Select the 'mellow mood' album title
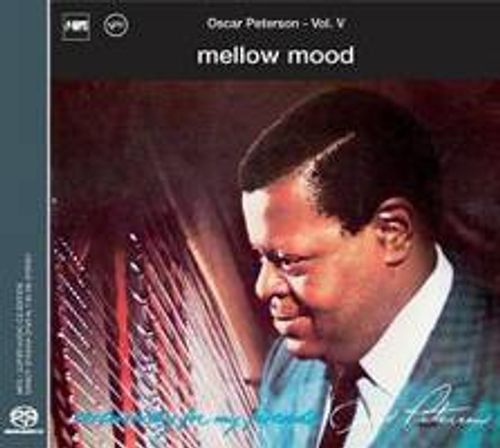Screen dimensions: 500x448 click(x=275, y=55)
